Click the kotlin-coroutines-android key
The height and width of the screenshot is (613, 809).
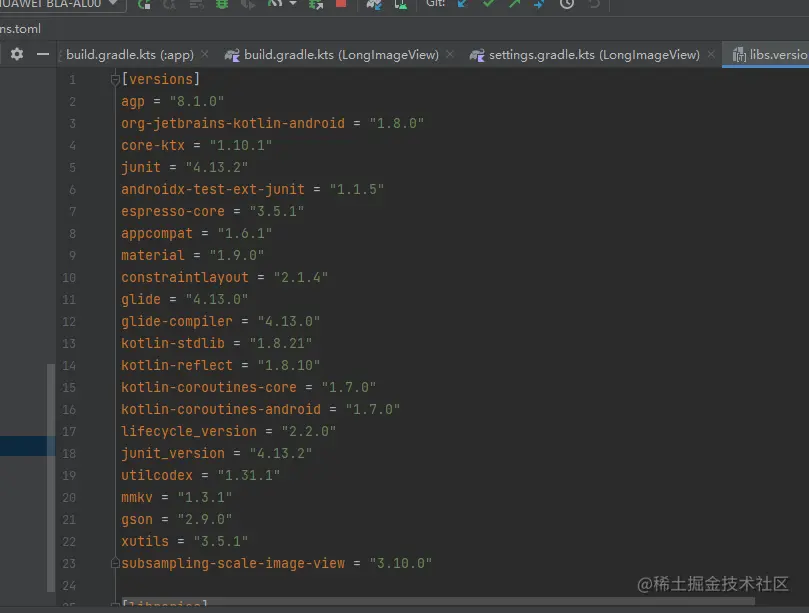click(221, 410)
